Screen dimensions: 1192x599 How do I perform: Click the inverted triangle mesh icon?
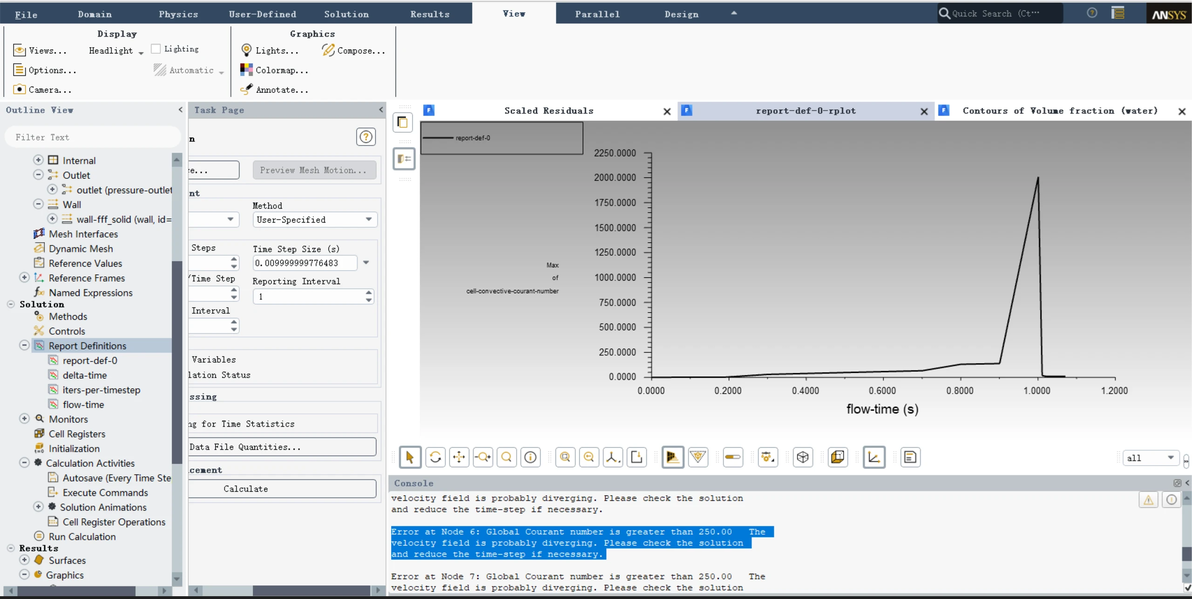point(698,457)
